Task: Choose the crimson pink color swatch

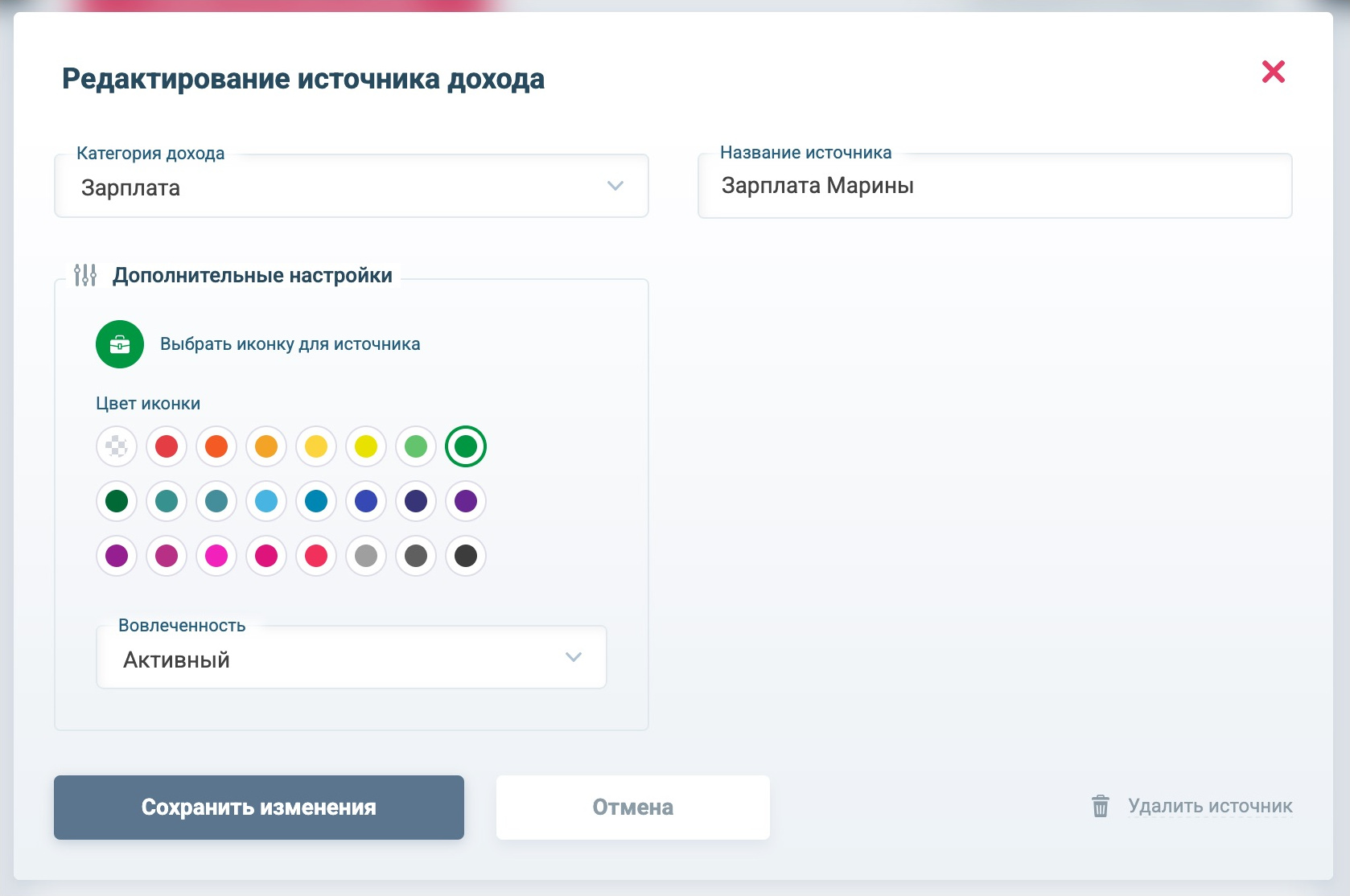Action: [x=266, y=556]
